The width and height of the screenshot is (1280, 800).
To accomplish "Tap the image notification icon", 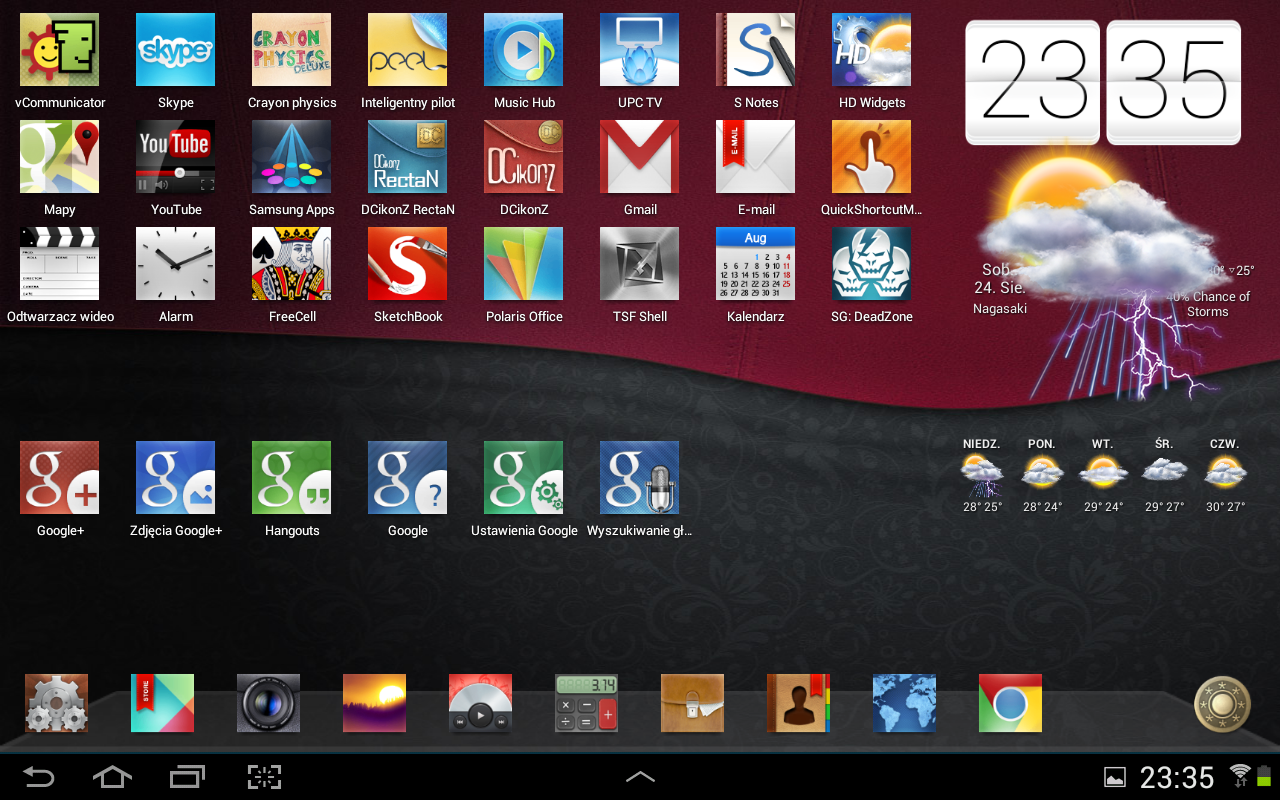I will point(1115,777).
